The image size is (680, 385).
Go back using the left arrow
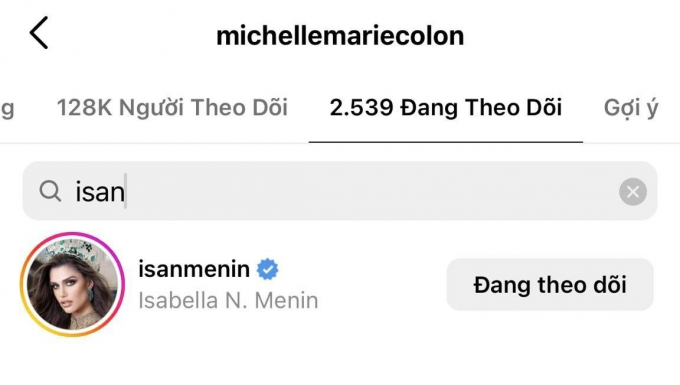(x=39, y=33)
